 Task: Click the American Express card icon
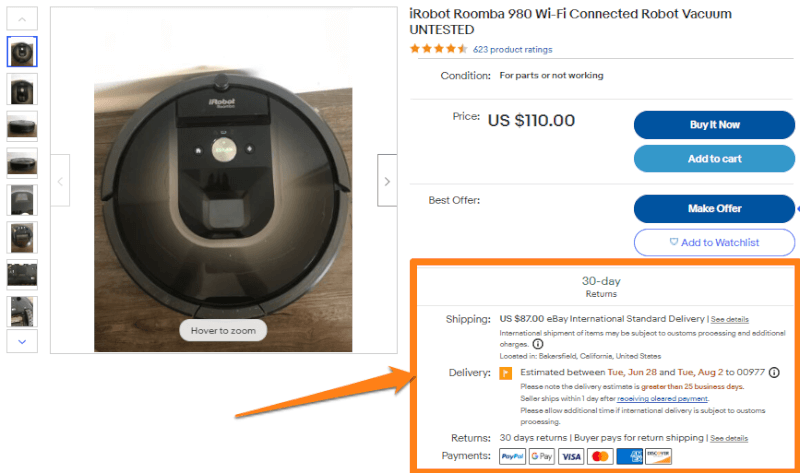click(629, 456)
